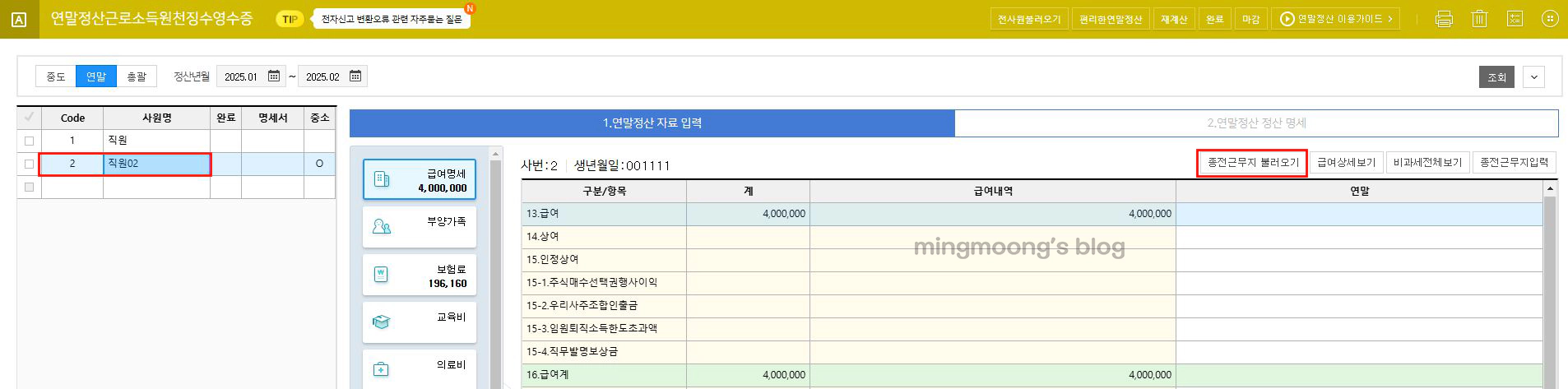Select the 총괄 tab
Image resolution: width=1568 pixels, height=389 pixels.
[x=137, y=76]
